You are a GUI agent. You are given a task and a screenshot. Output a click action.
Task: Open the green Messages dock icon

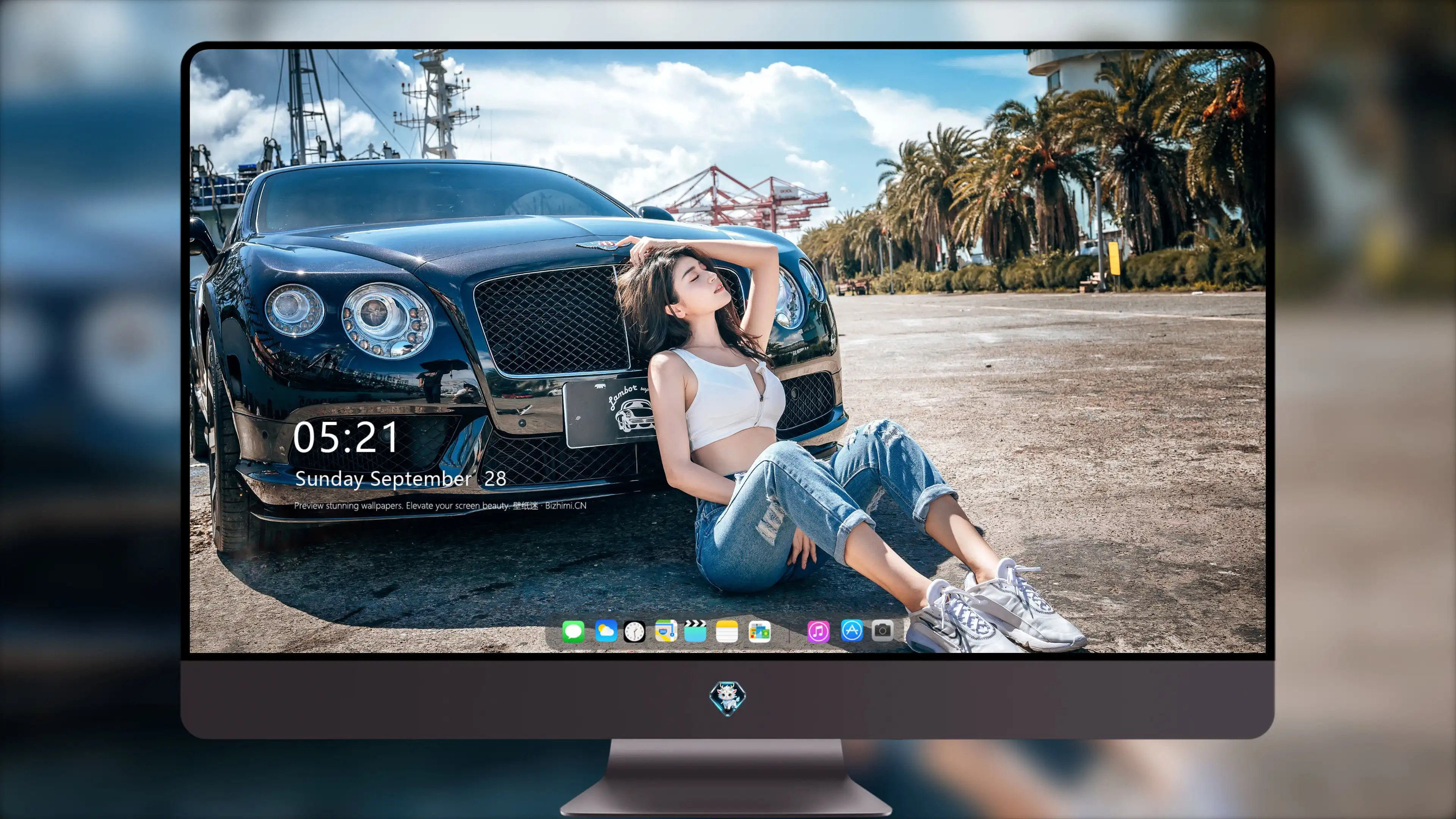[x=573, y=631]
